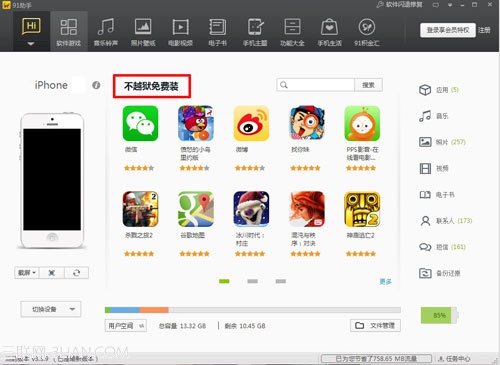Image resolution: width=500 pixels, height=365 pixels.
Task: Open the Temple Run 2 icon
Action: 362,209
